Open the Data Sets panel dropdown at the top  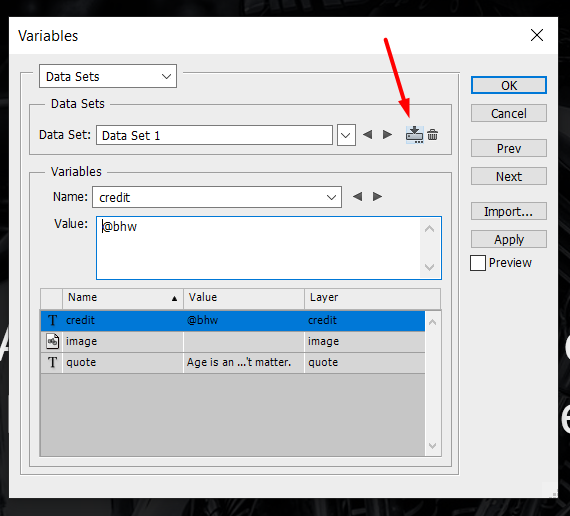[x=108, y=76]
